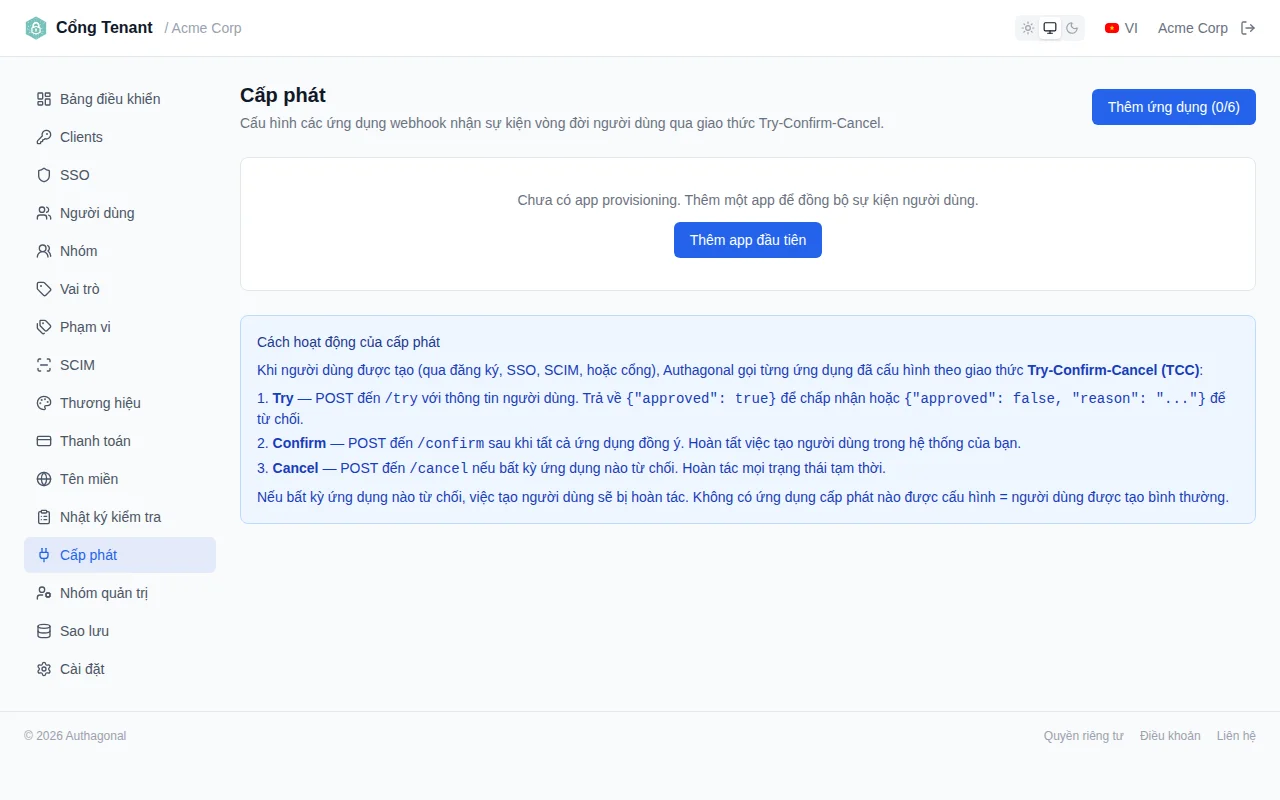The height and width of the screenshot is (800, 1280).
Task: Open Bảng điều khiển menu item
Action: tap(120, 99)
